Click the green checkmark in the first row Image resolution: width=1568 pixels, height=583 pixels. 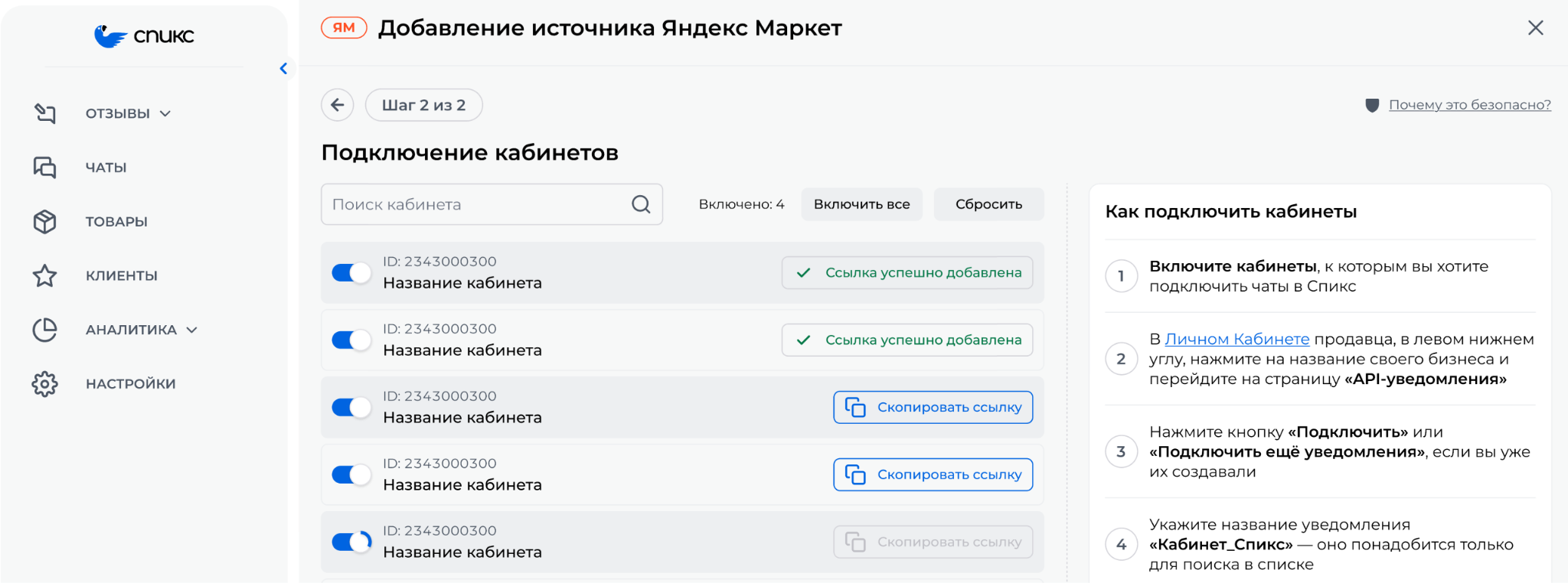coord(804,272)
